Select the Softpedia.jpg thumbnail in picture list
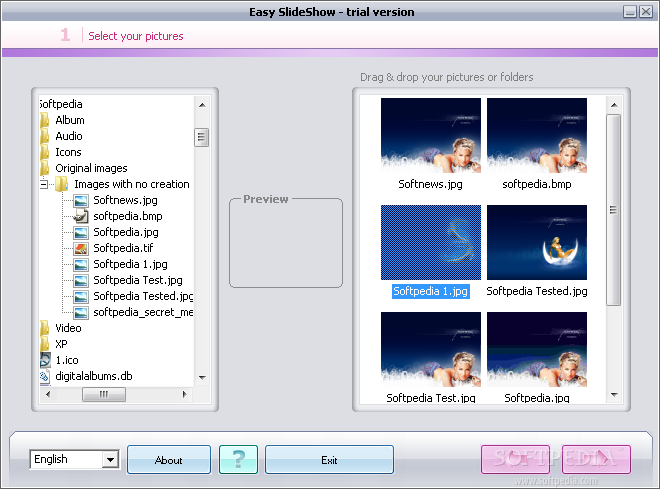Image resolution: width=660 pixels, height=489 pixels. pos(537,349)
